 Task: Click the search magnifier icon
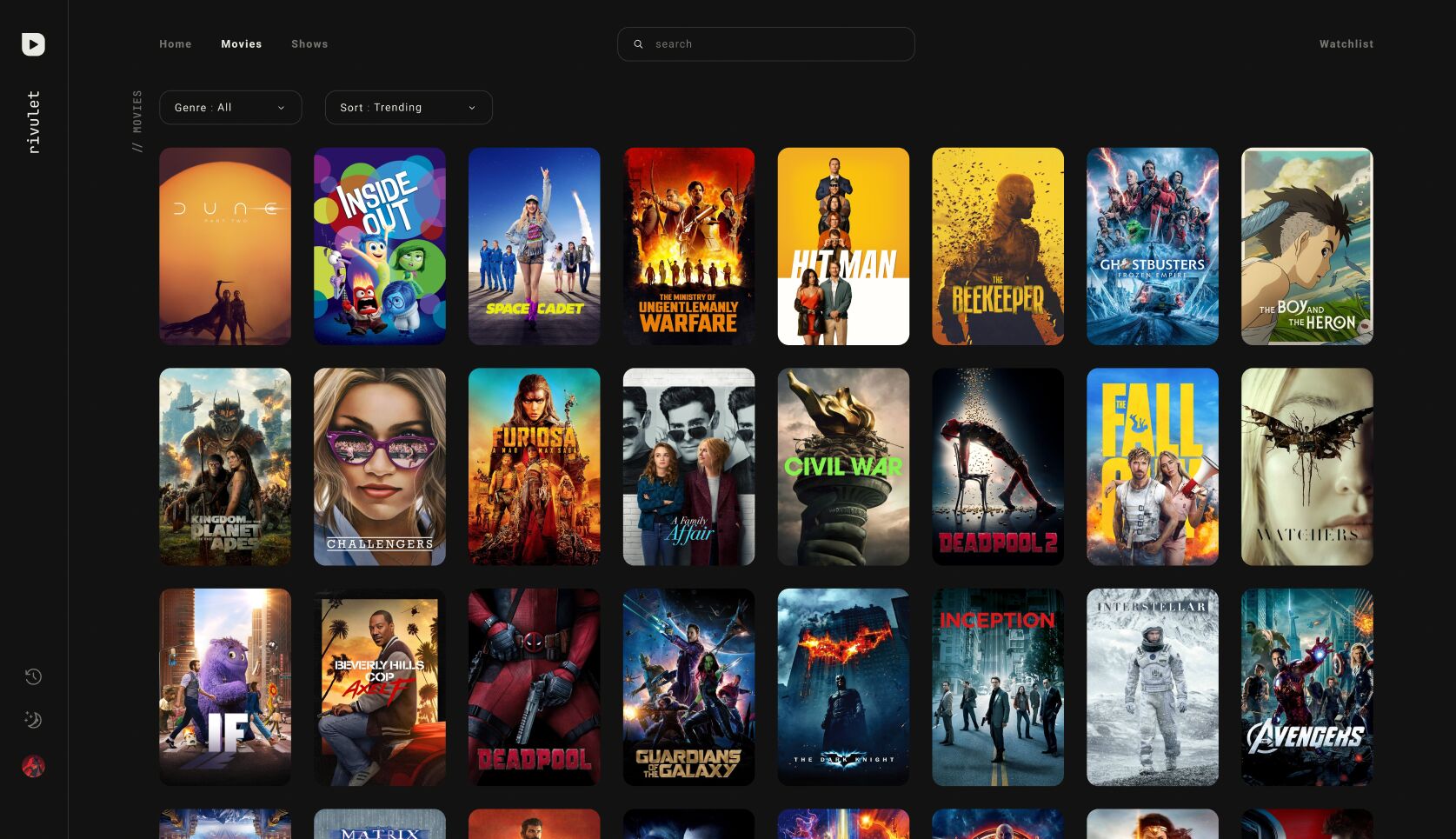pyautogui.click(x=638, y=44)
